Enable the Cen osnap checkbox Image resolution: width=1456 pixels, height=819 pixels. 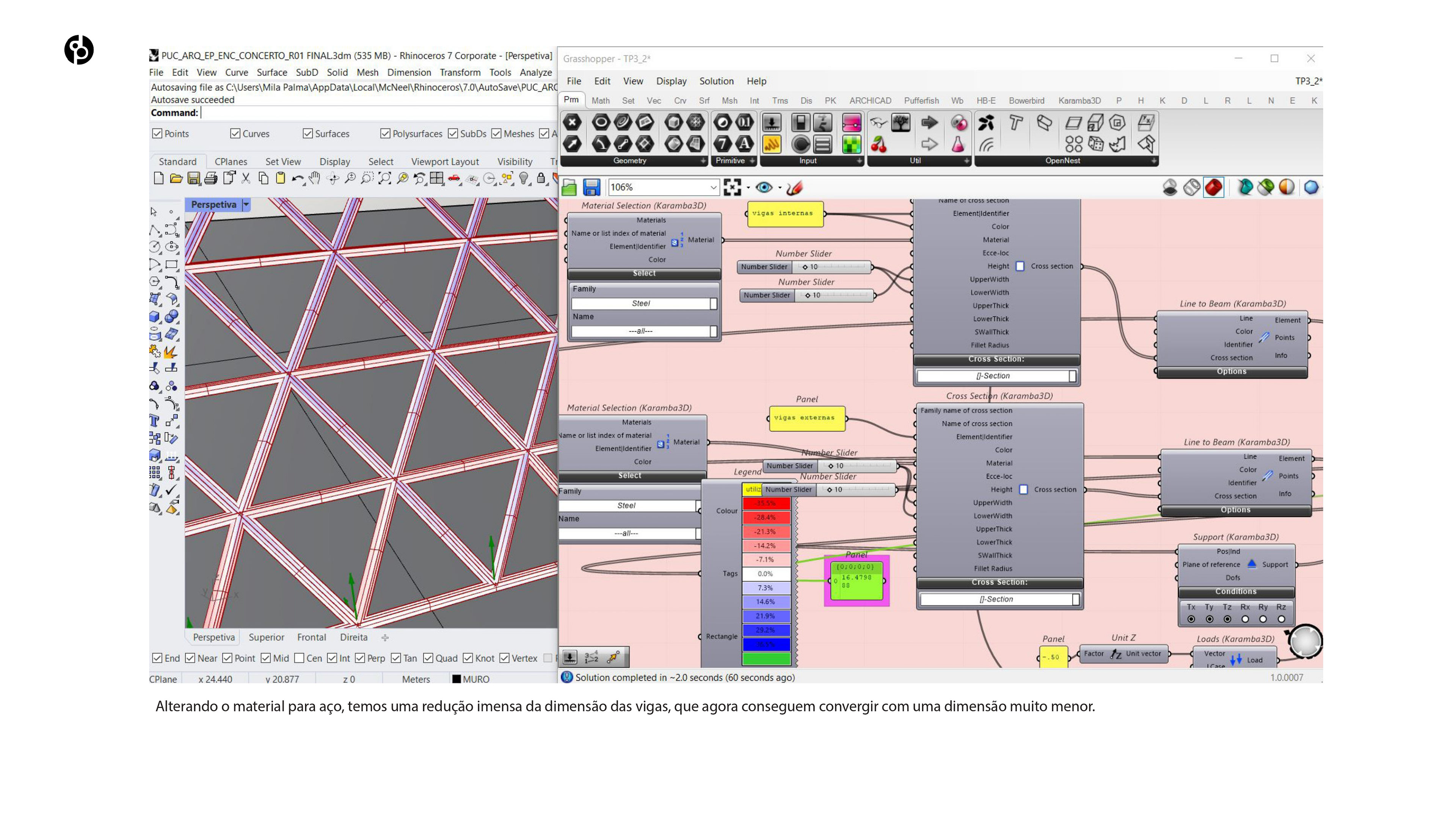point(300,658)
